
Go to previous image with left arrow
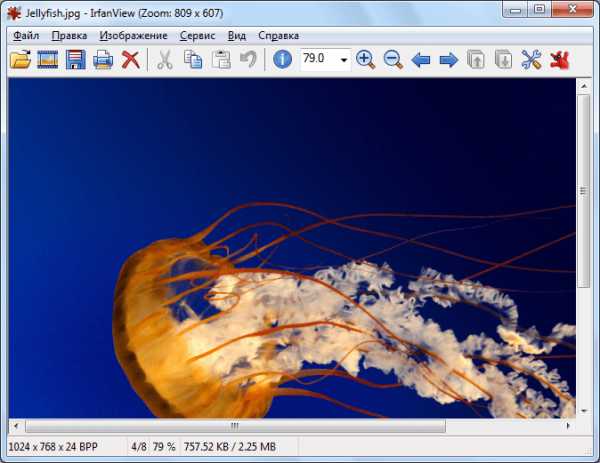point(421,60)
